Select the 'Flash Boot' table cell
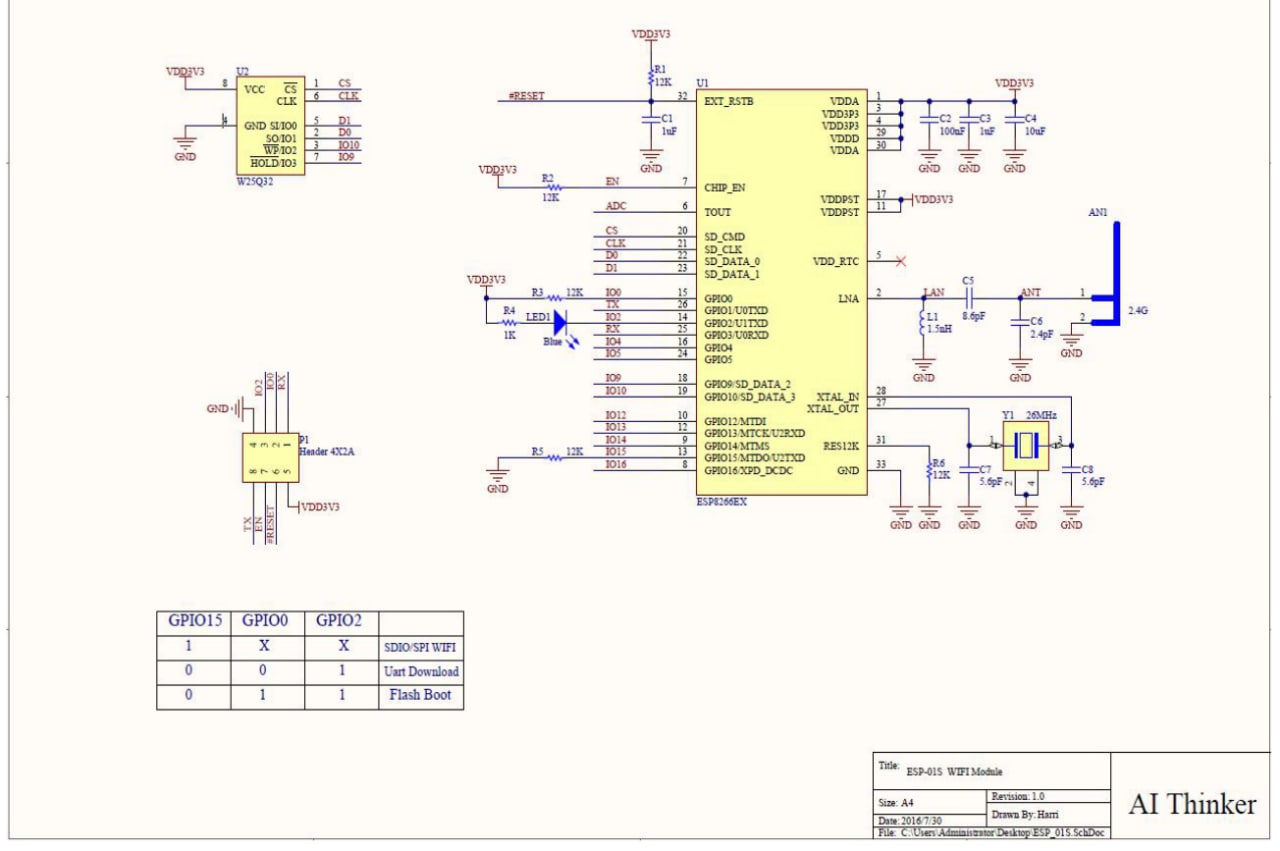The width and height of the screenshot is (1280, 851). coord(422,695)
